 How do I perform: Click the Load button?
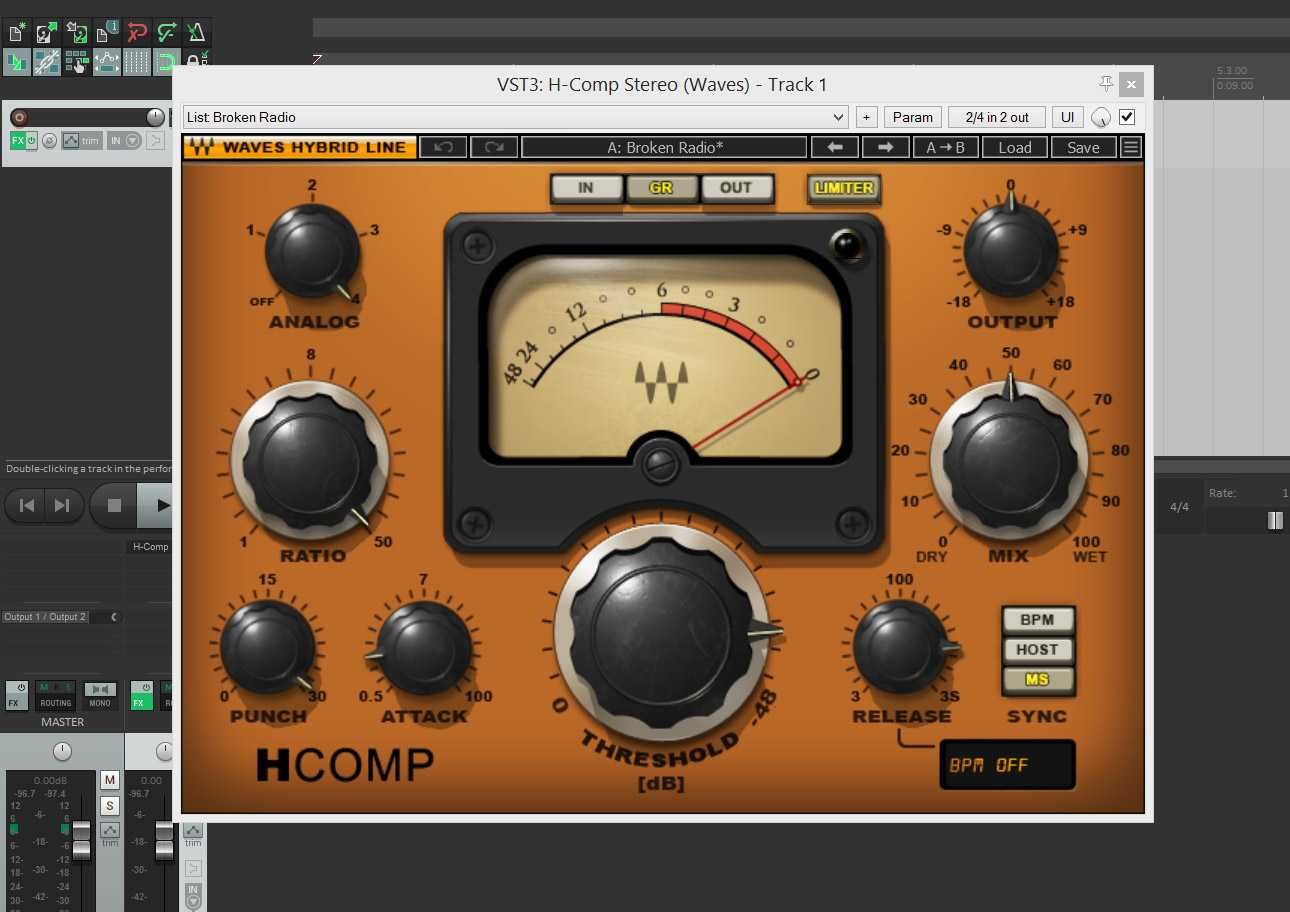(1015, 148)
